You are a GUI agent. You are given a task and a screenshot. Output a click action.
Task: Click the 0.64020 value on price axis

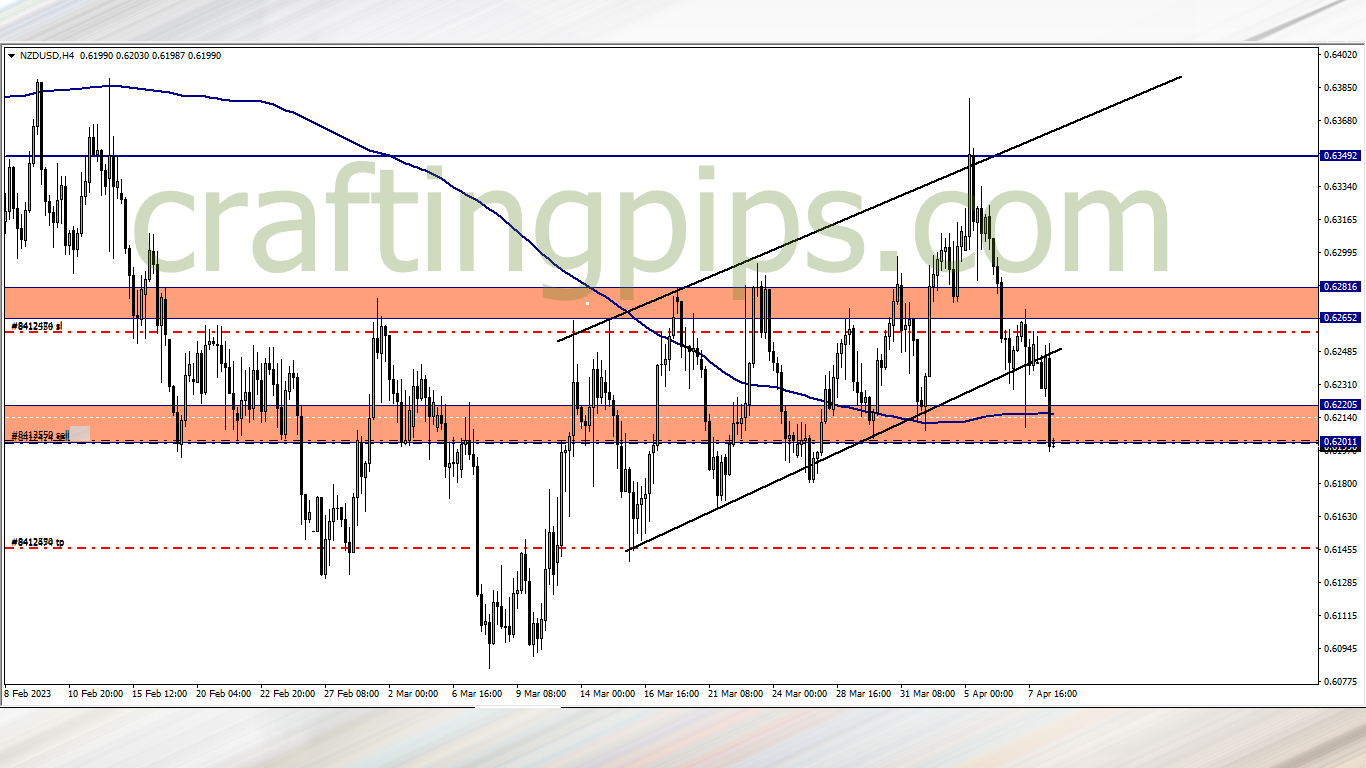(1340, 55)
